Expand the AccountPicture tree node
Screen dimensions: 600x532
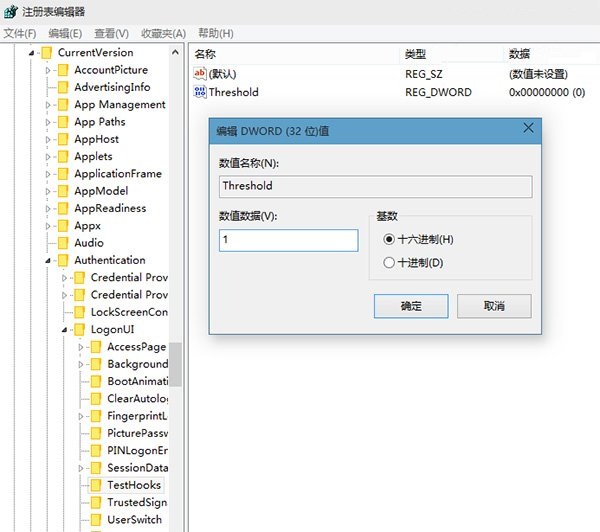[x=48, y=70]
